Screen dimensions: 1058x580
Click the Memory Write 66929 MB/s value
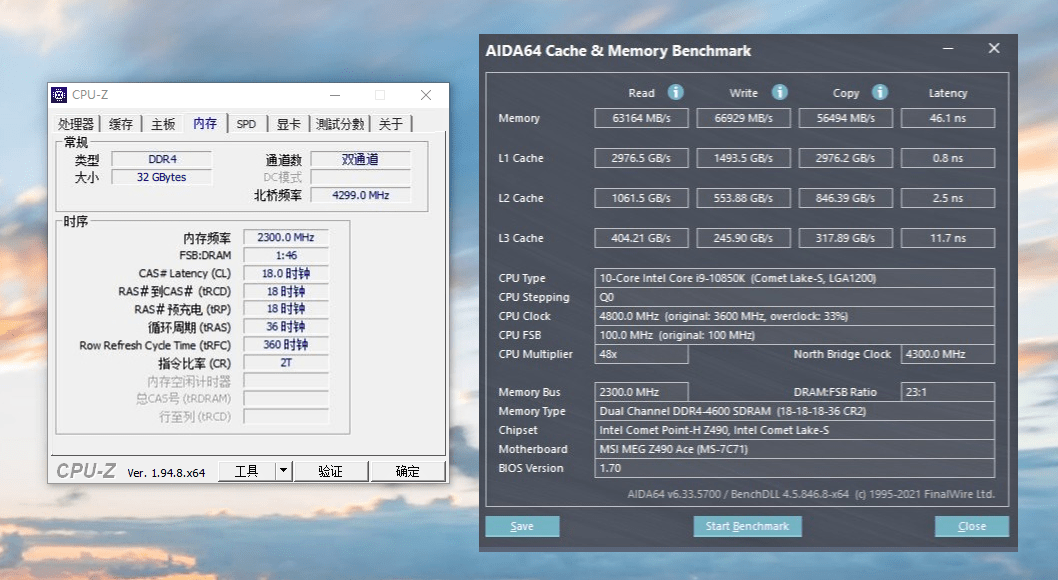pos(744,118)
